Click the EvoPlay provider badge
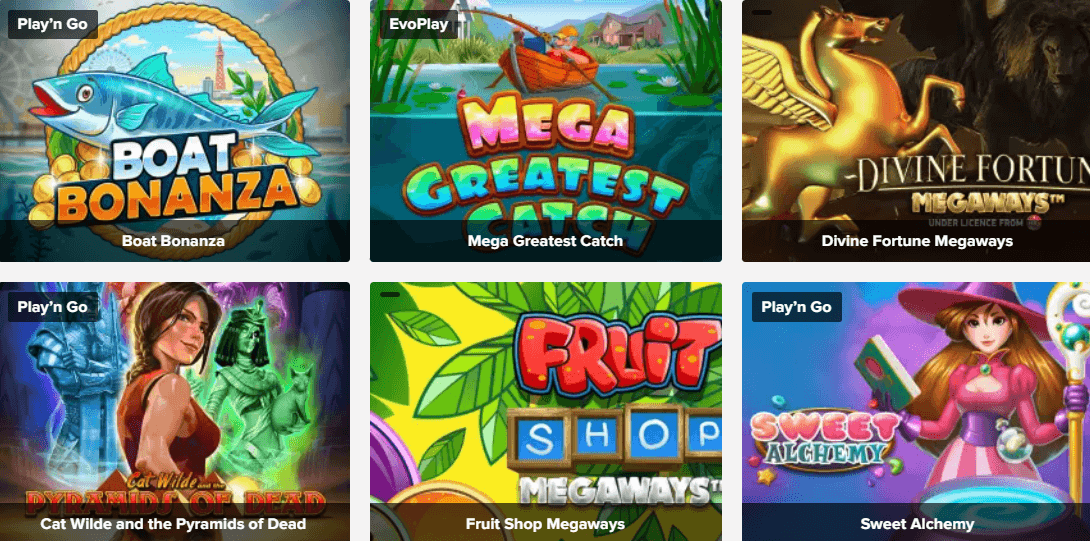The image size is (1090, 541). coord(419,24)
